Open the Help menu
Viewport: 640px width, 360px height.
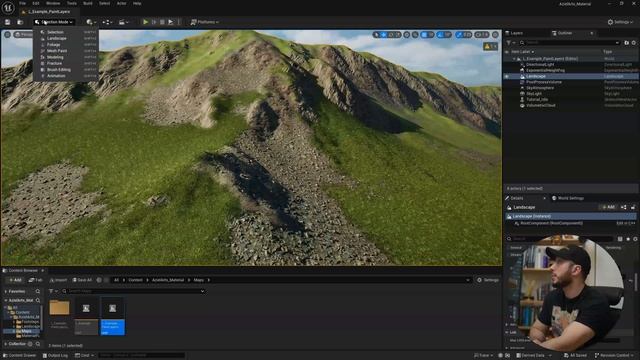pyautogui.click(x=137, y=3)
